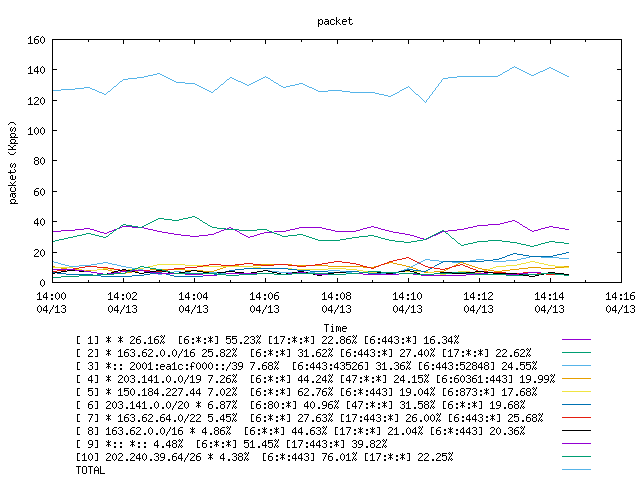Click the y-axis tick value 160
Screen dimensions: 640x480
36,40
